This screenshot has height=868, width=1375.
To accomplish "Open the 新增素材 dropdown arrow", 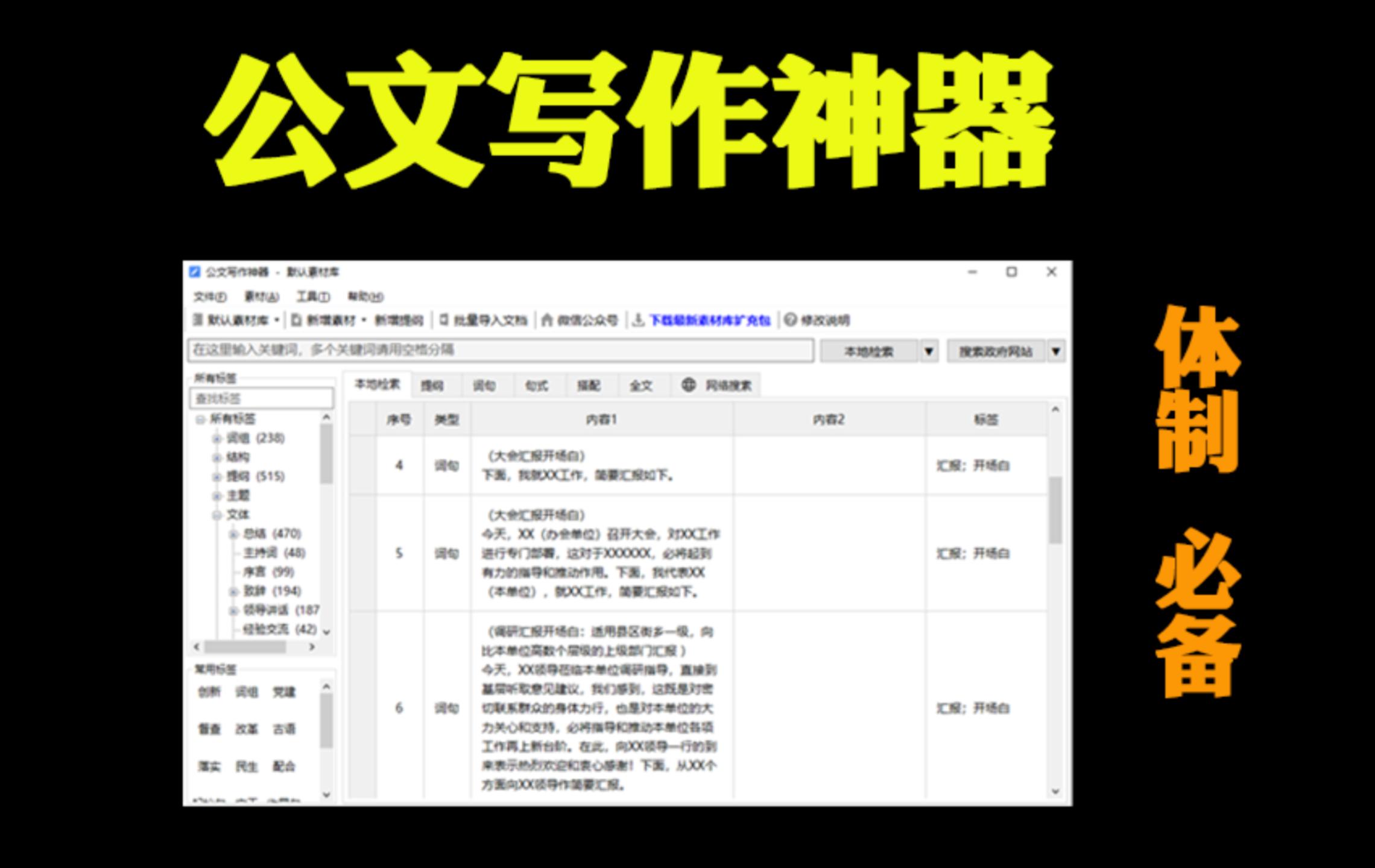I will 364,320.
